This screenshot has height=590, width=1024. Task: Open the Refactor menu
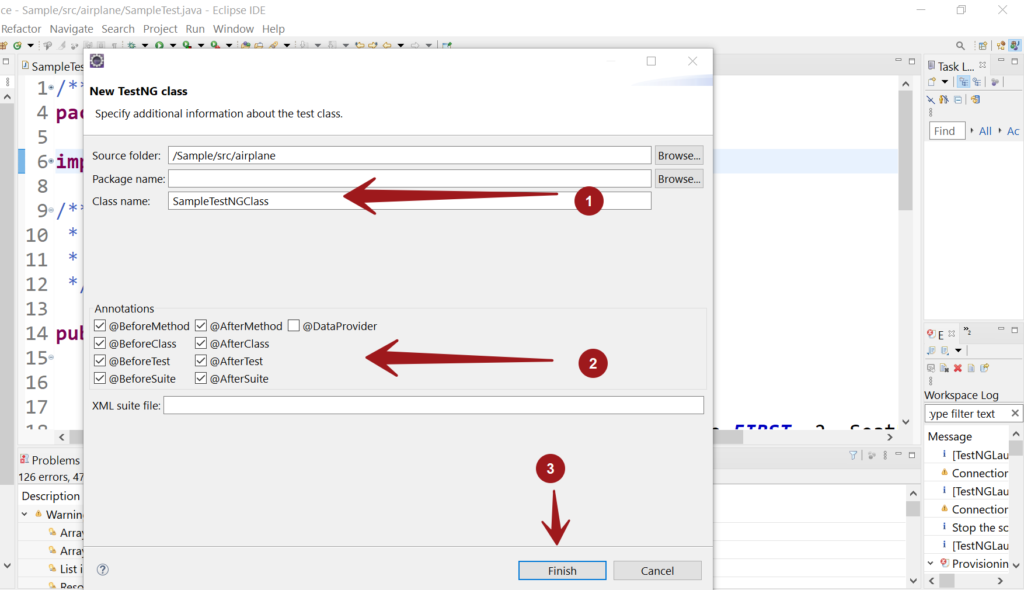[x=20, y=29]
